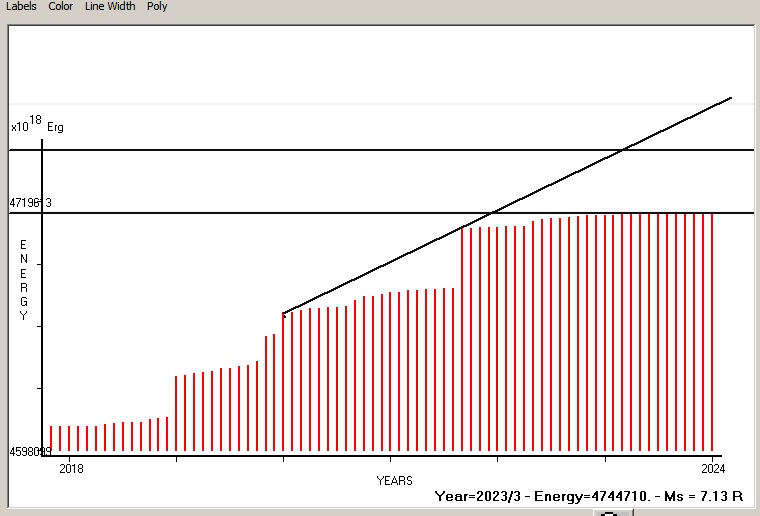
Task: Open the Labels menu
Action: [21, 6]
